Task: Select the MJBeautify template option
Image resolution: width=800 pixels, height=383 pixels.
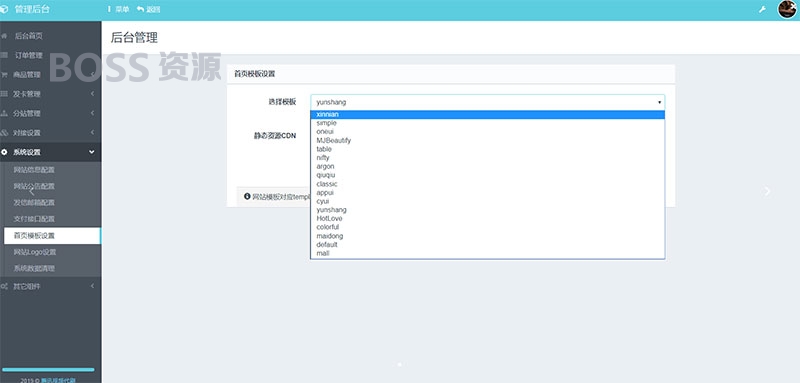Action: click(x=487, y=140)
